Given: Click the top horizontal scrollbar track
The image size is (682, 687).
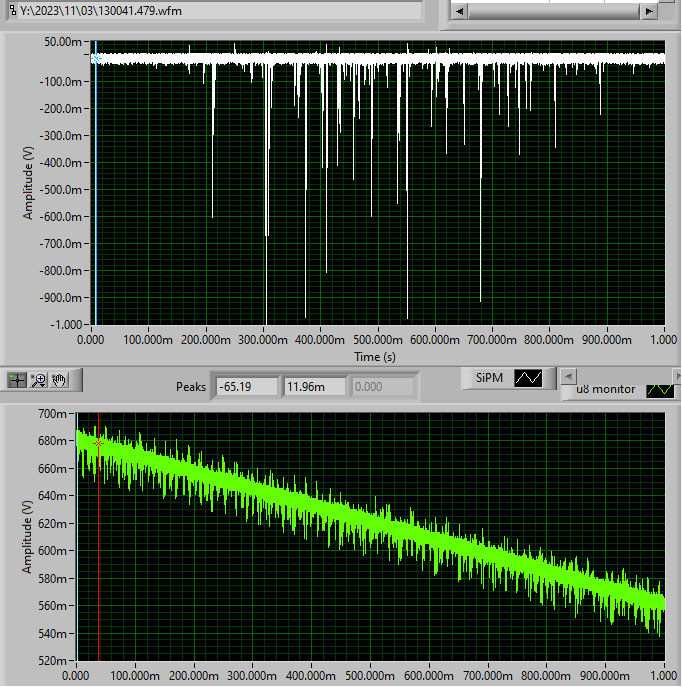Looking at the screenshot, I should [554, 12].
